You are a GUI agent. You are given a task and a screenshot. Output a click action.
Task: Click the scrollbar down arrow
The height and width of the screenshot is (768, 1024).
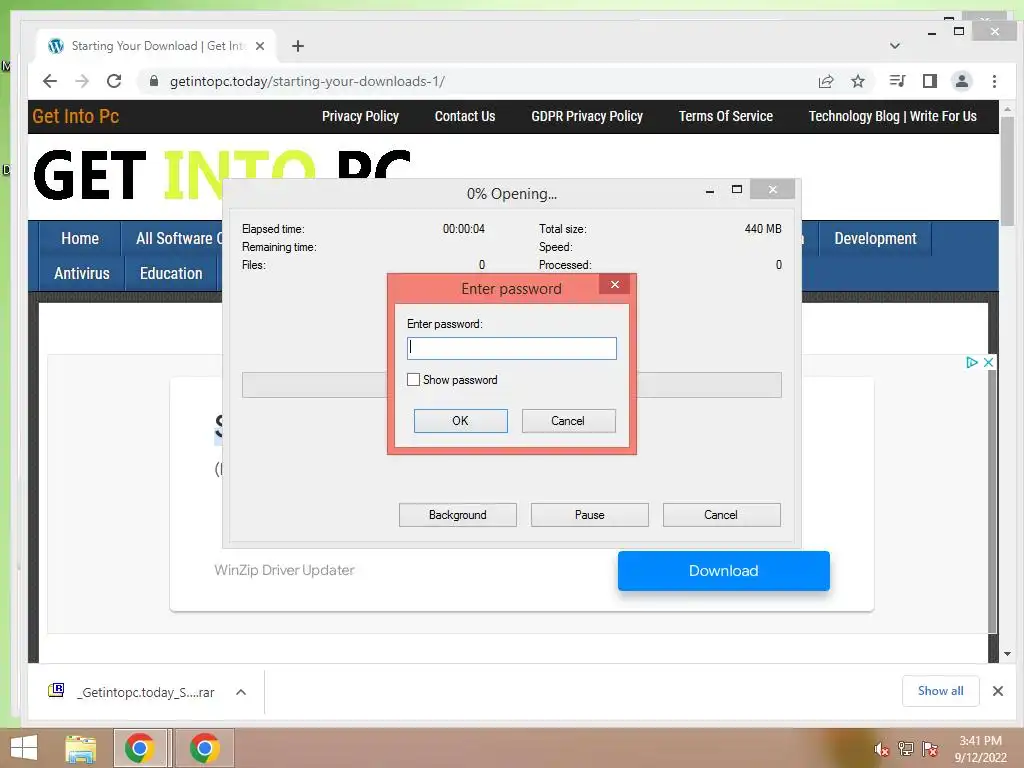coord(1007,654)
